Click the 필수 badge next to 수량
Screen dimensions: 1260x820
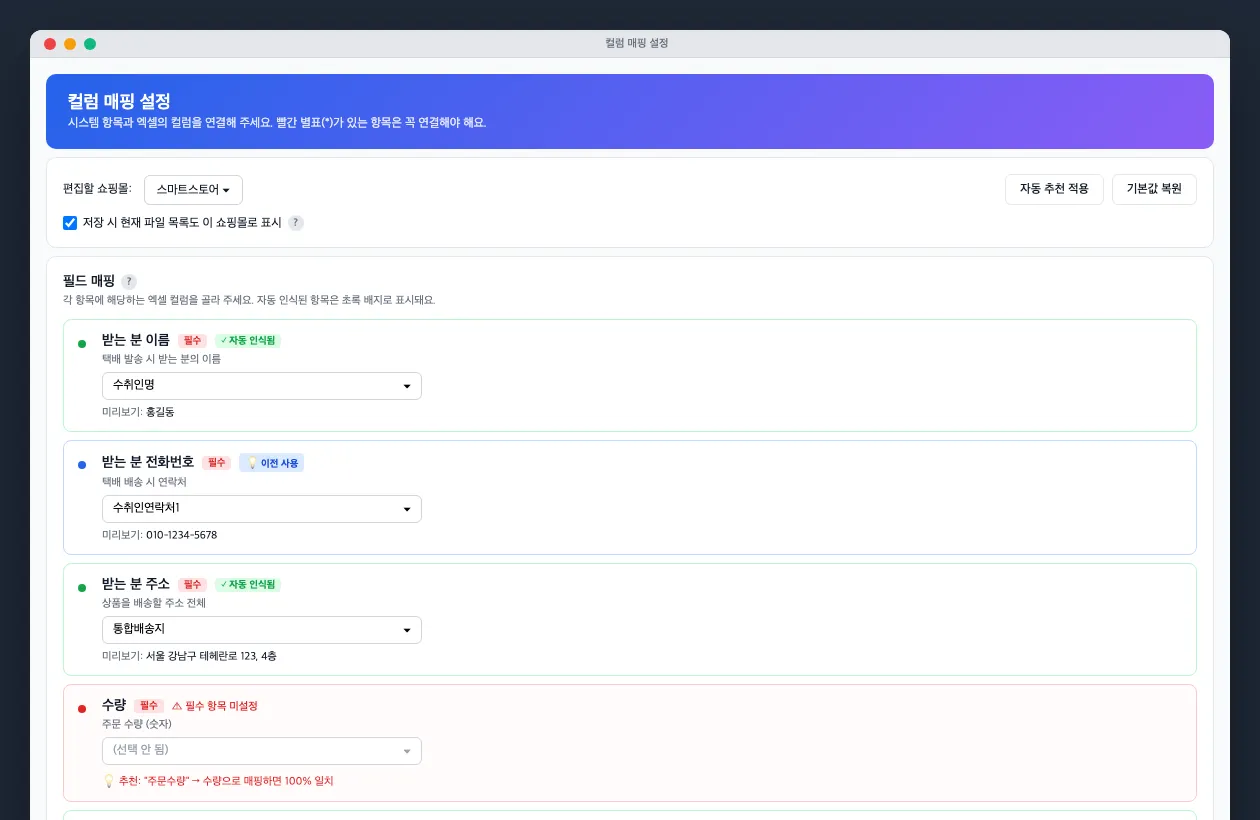coord(149,705)
